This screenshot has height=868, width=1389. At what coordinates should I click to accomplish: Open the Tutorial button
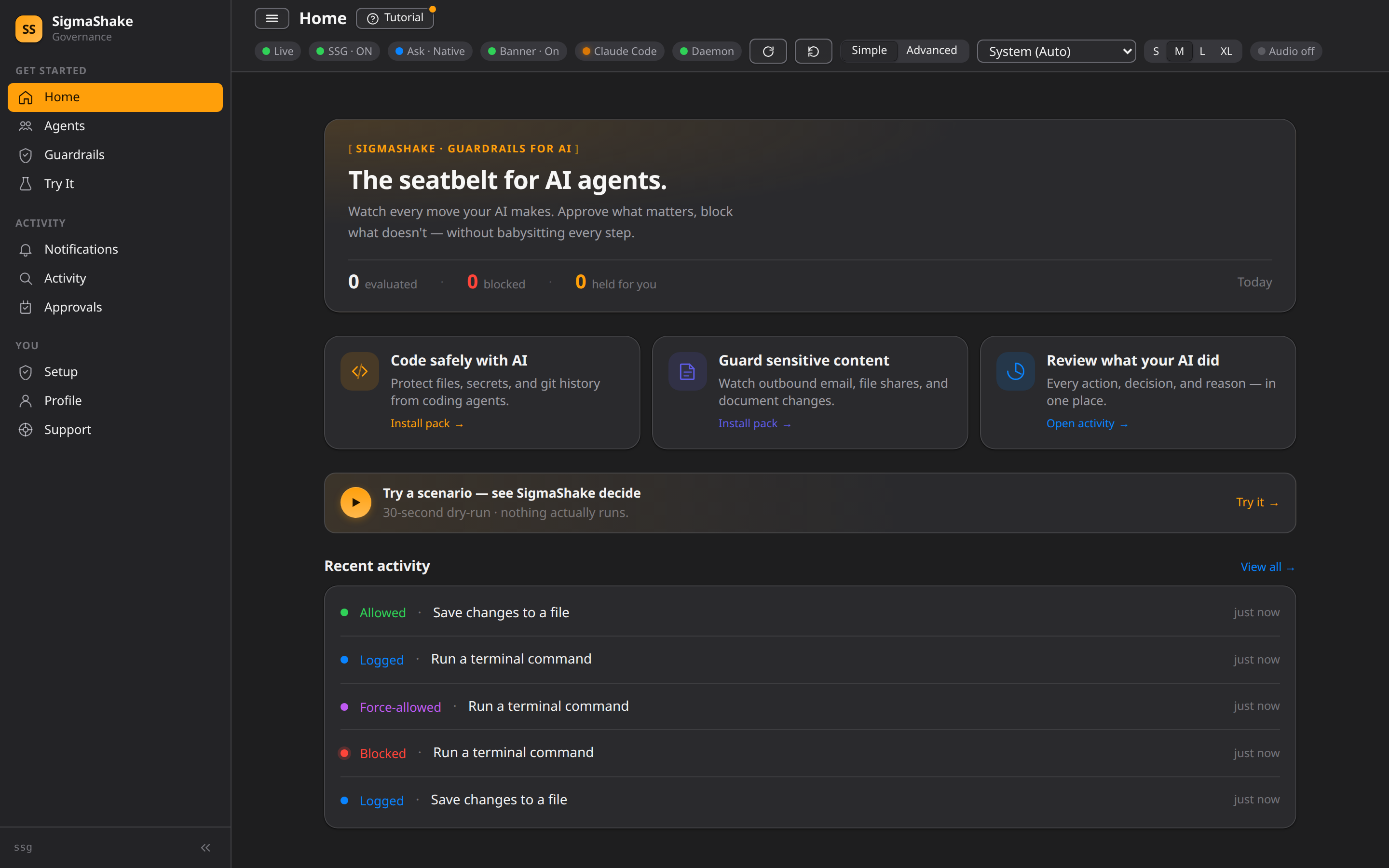[x=395, y=18]
